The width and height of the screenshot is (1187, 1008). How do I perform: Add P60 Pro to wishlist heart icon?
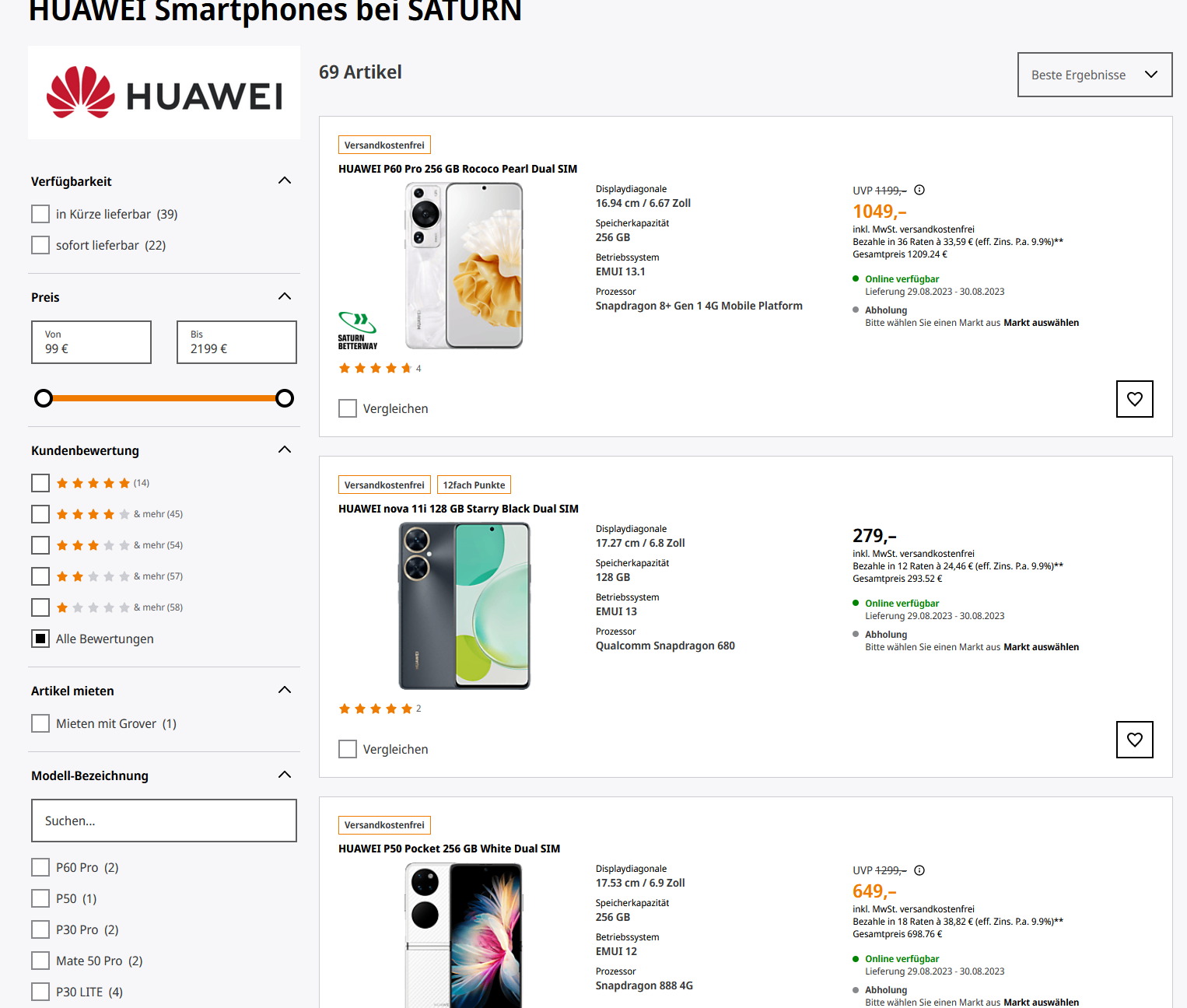(x=1134, y=399)
